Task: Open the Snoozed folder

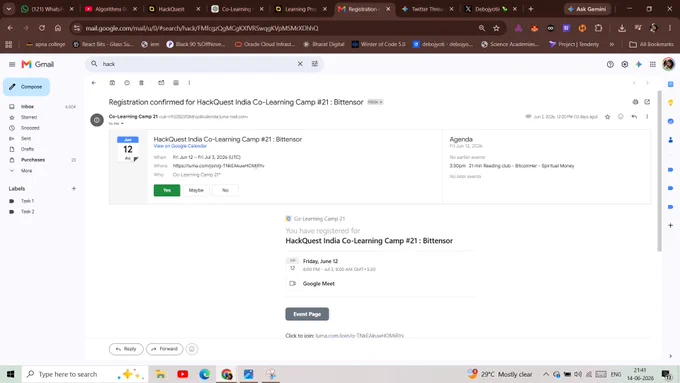Action: (x=30, y=128)
